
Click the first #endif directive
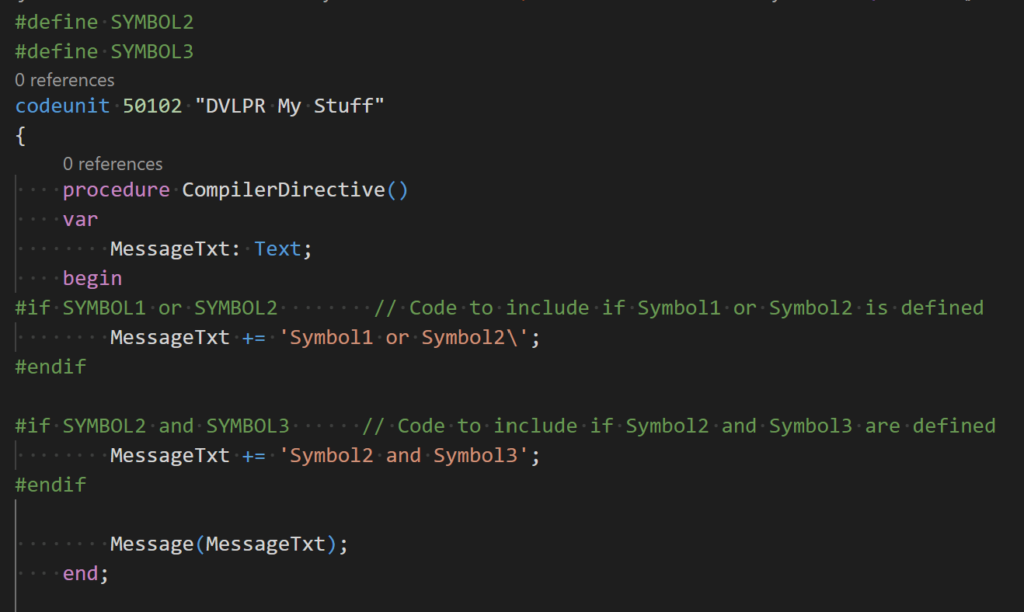[50, 367]
